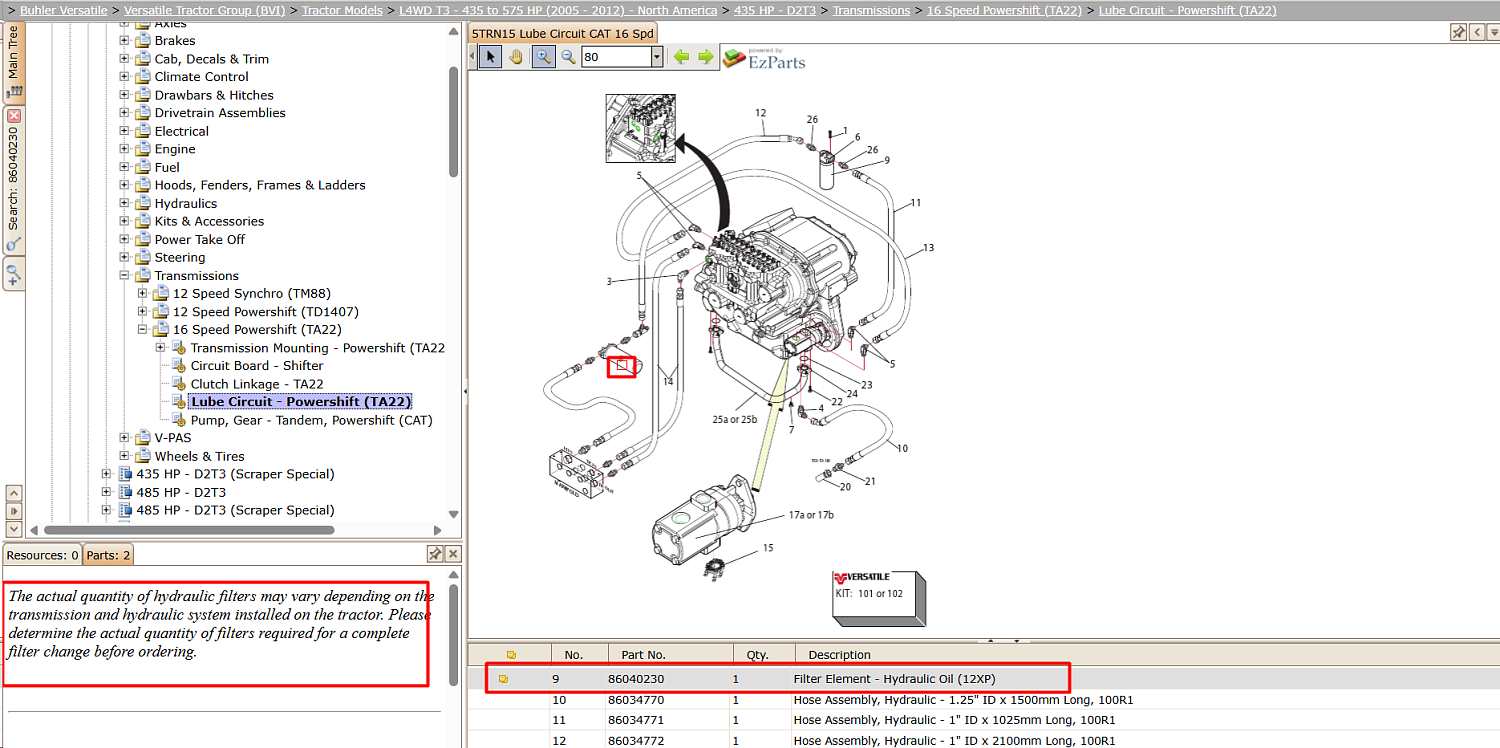Select Power Take Off in the tree
This screenshot has height=748, width=1500.
pos(199,239)
